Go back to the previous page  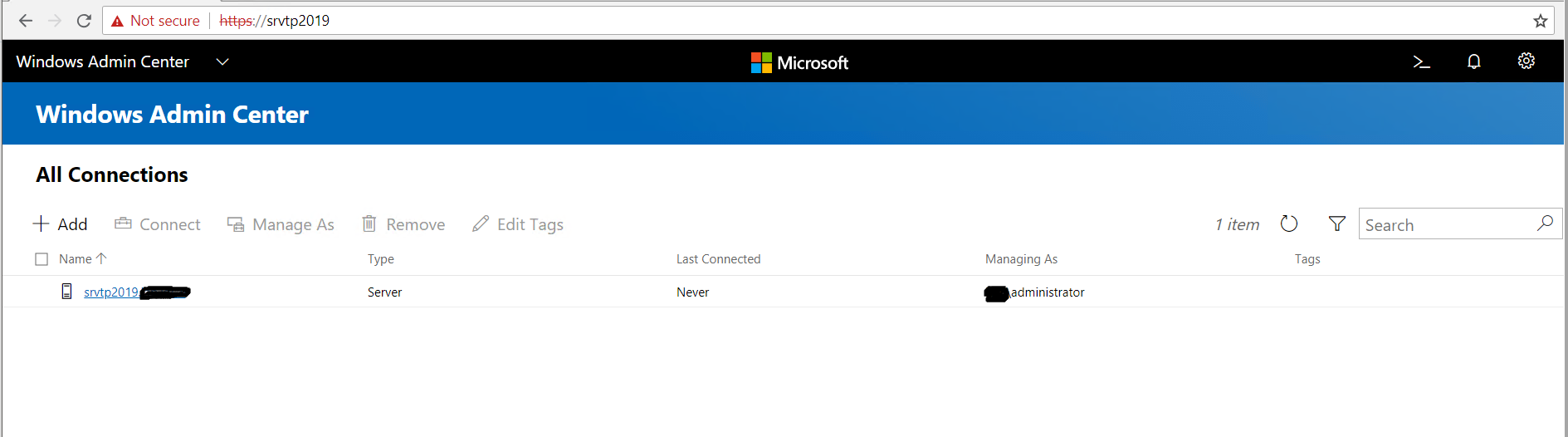[x=26, y=21]
